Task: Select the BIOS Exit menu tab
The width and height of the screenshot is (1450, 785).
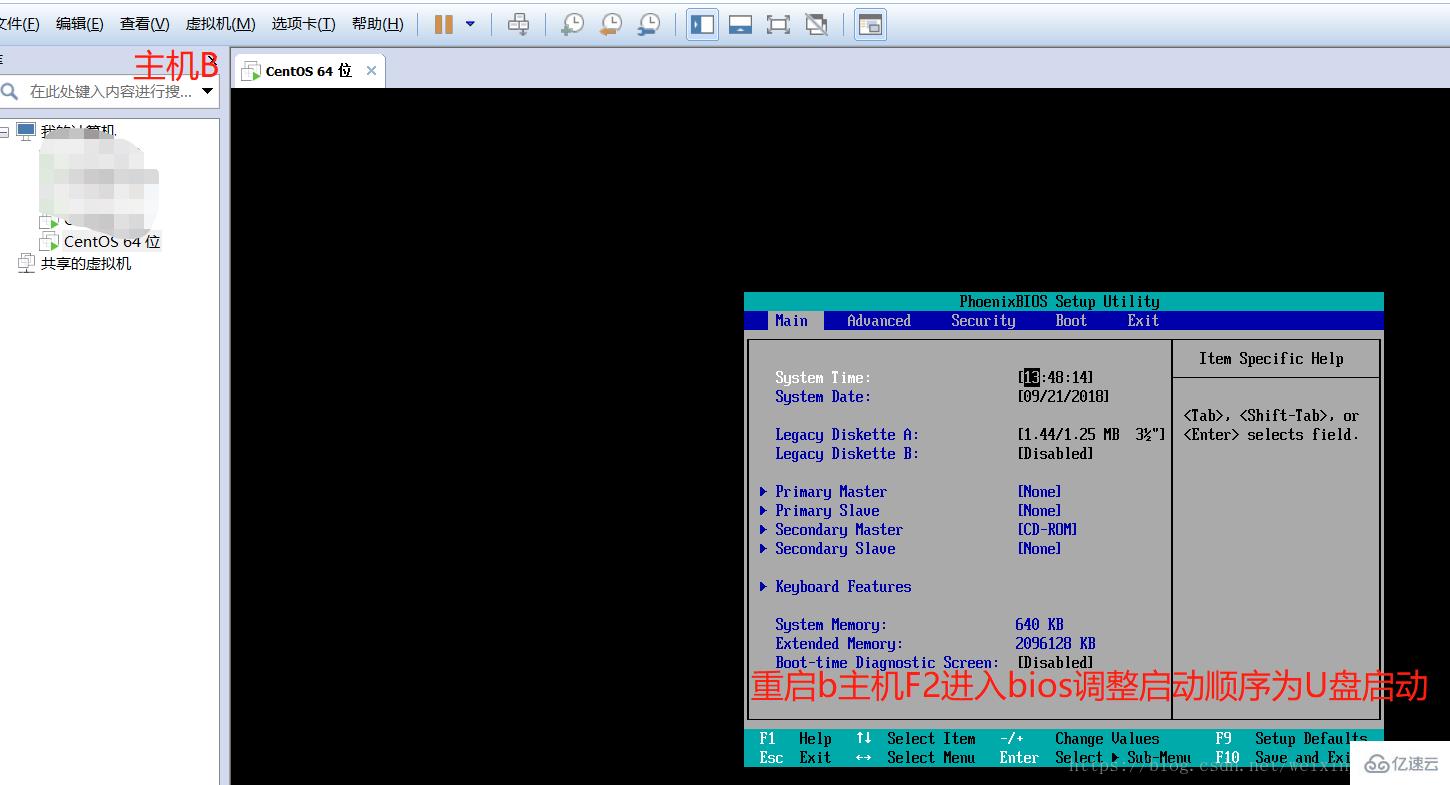Action: point(1143,321)
